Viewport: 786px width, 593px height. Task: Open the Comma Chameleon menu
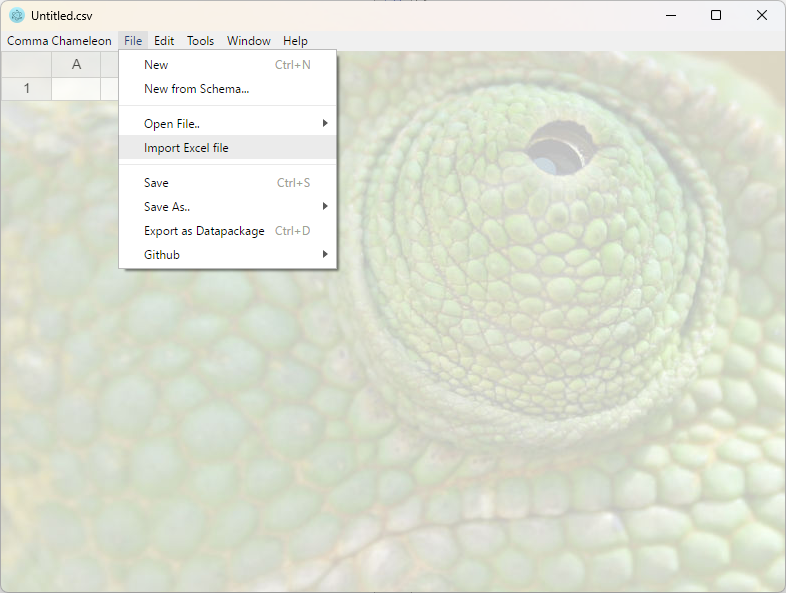[59, 41]
